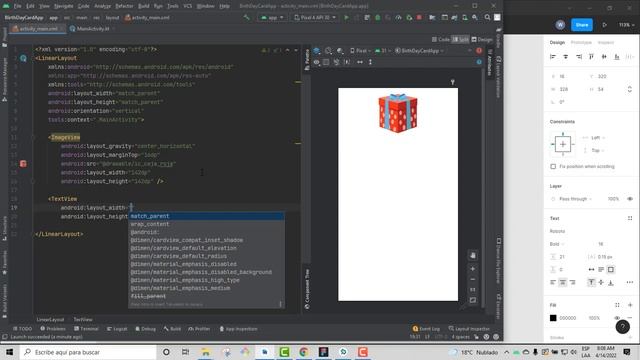Select fixed size text resizing option in Figma
The width and height of the screenshot is (640, 360).
(x=611, y=269)
